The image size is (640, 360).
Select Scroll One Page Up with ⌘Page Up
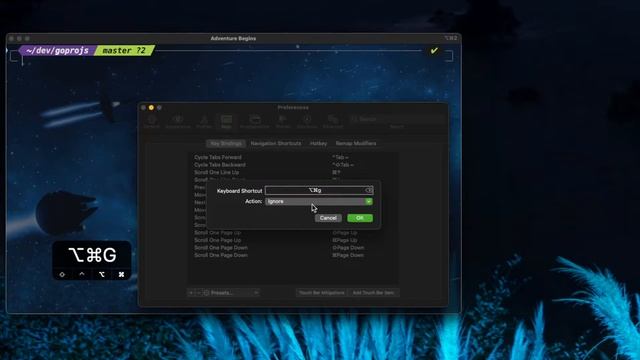293,240
